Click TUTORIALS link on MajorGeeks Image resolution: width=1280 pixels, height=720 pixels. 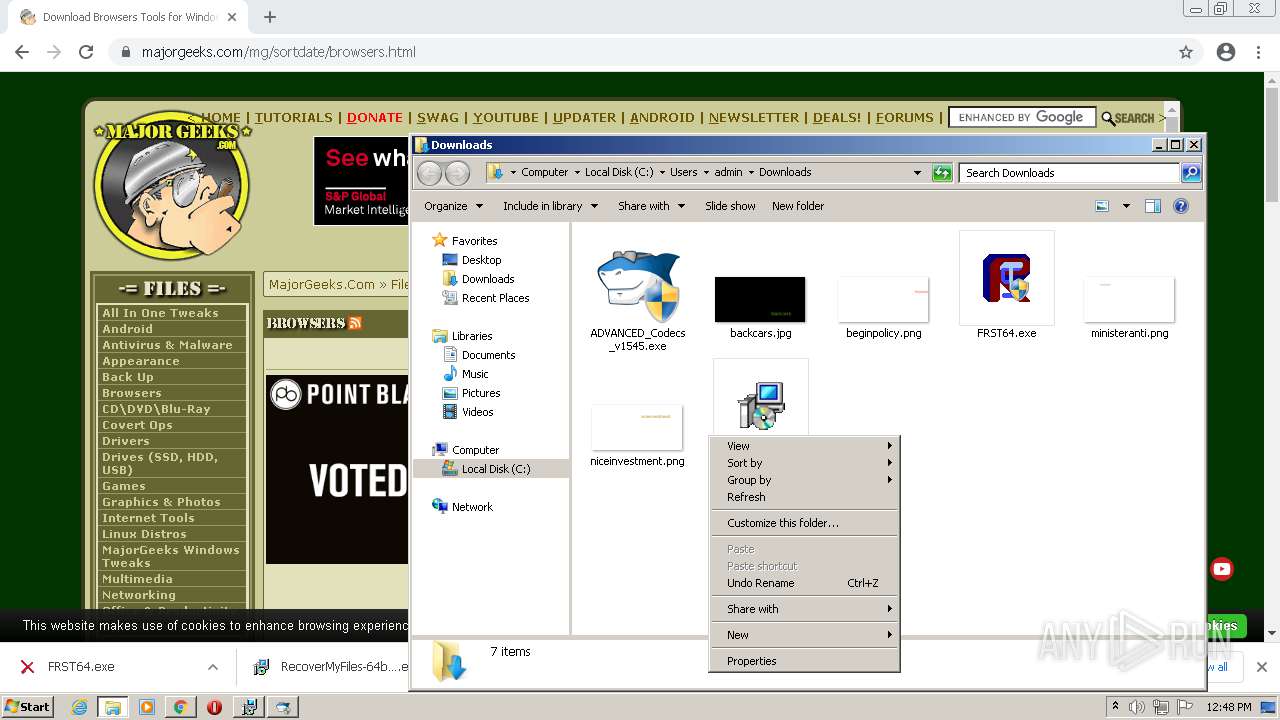point(293,117)
